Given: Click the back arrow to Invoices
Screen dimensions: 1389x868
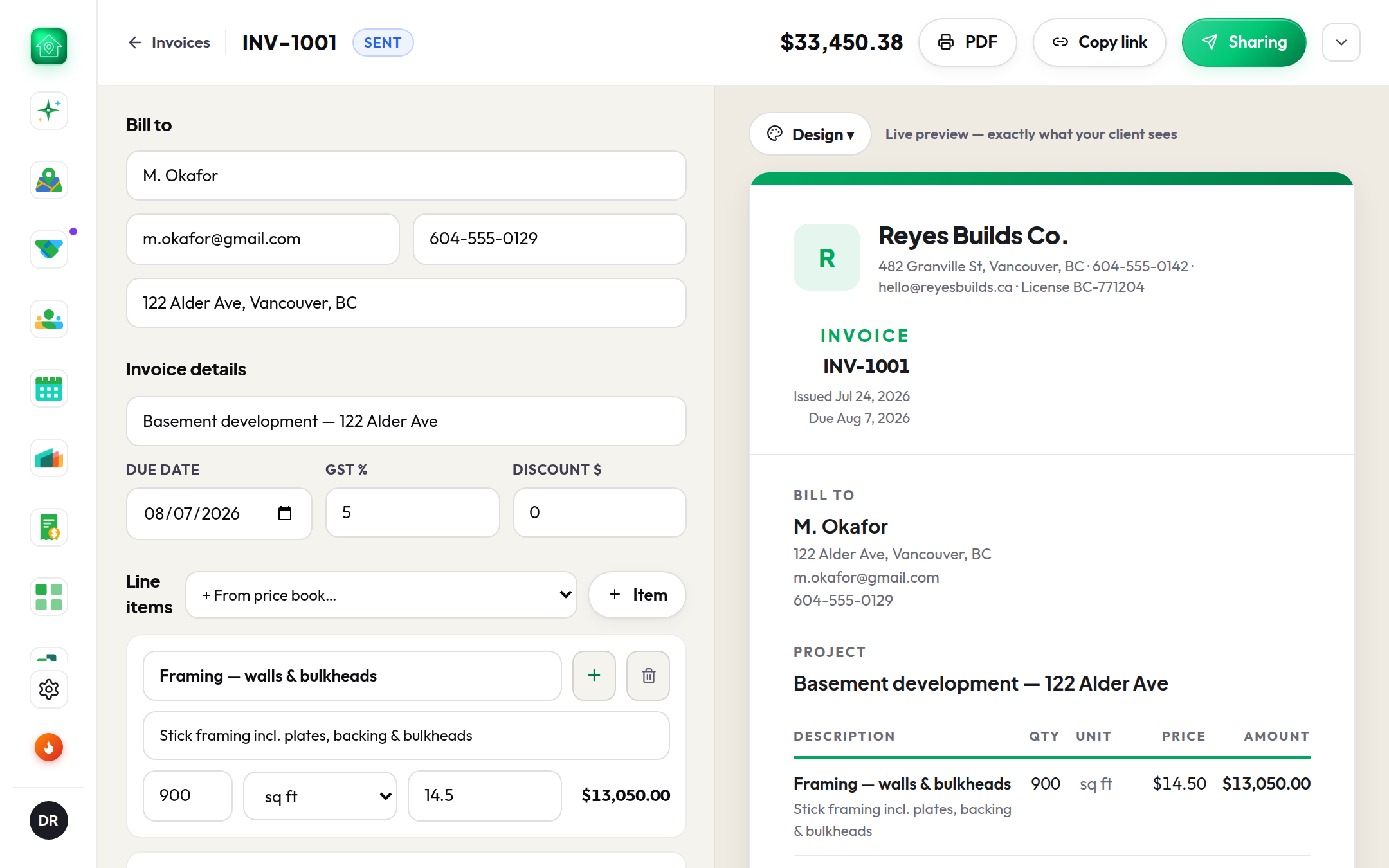Looking at the screenshot, I should click(134, 42).
